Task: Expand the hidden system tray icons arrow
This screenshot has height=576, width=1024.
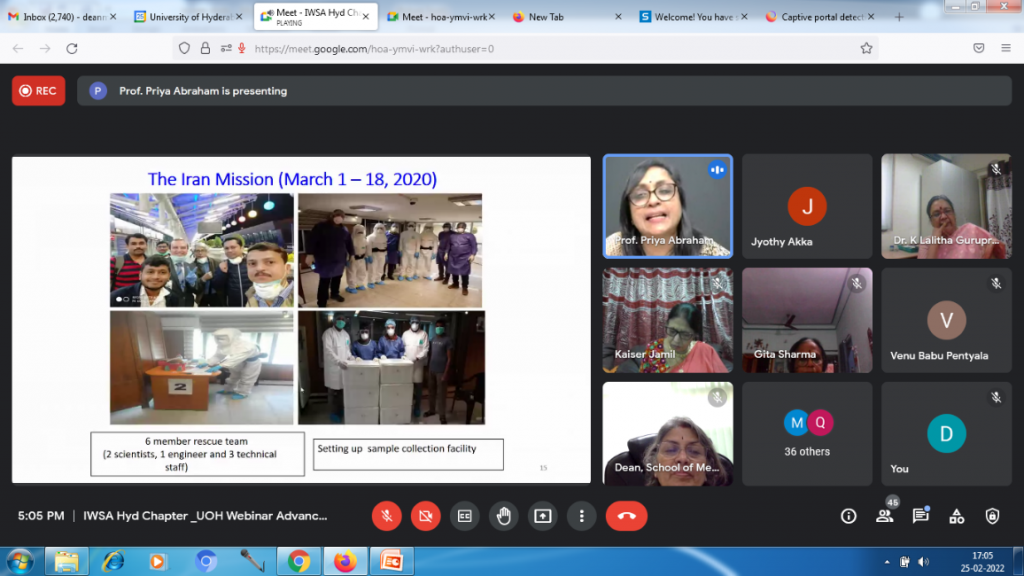Action: pos(887,561)
